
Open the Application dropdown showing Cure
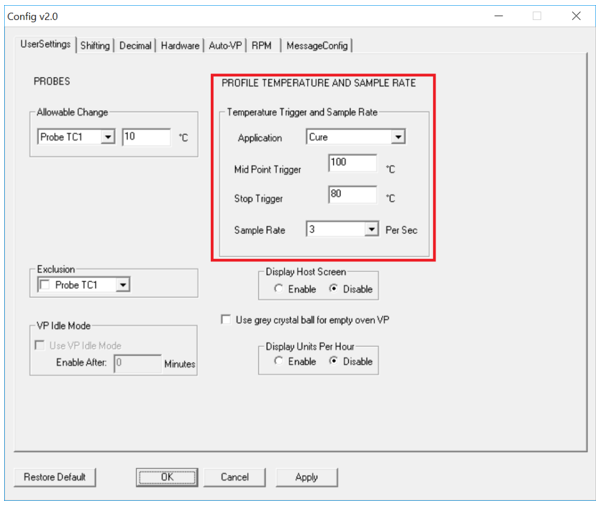(398, 137)
